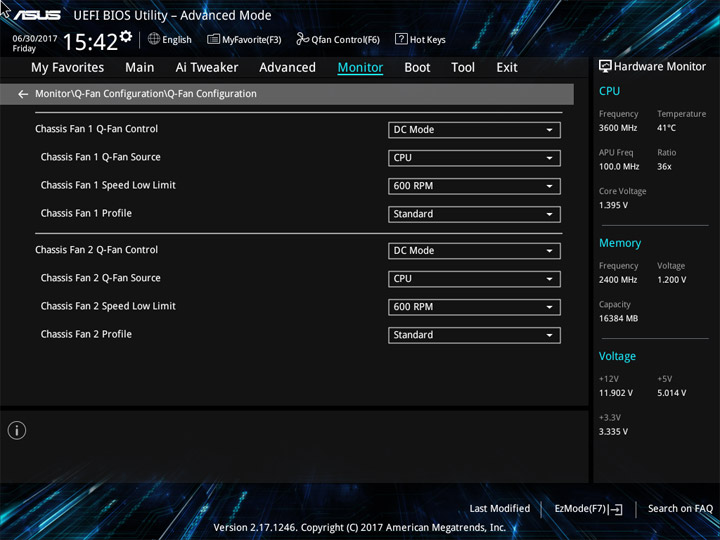Open the Exit tab
This screenshot has height=540, width=720.
[507, 68]
